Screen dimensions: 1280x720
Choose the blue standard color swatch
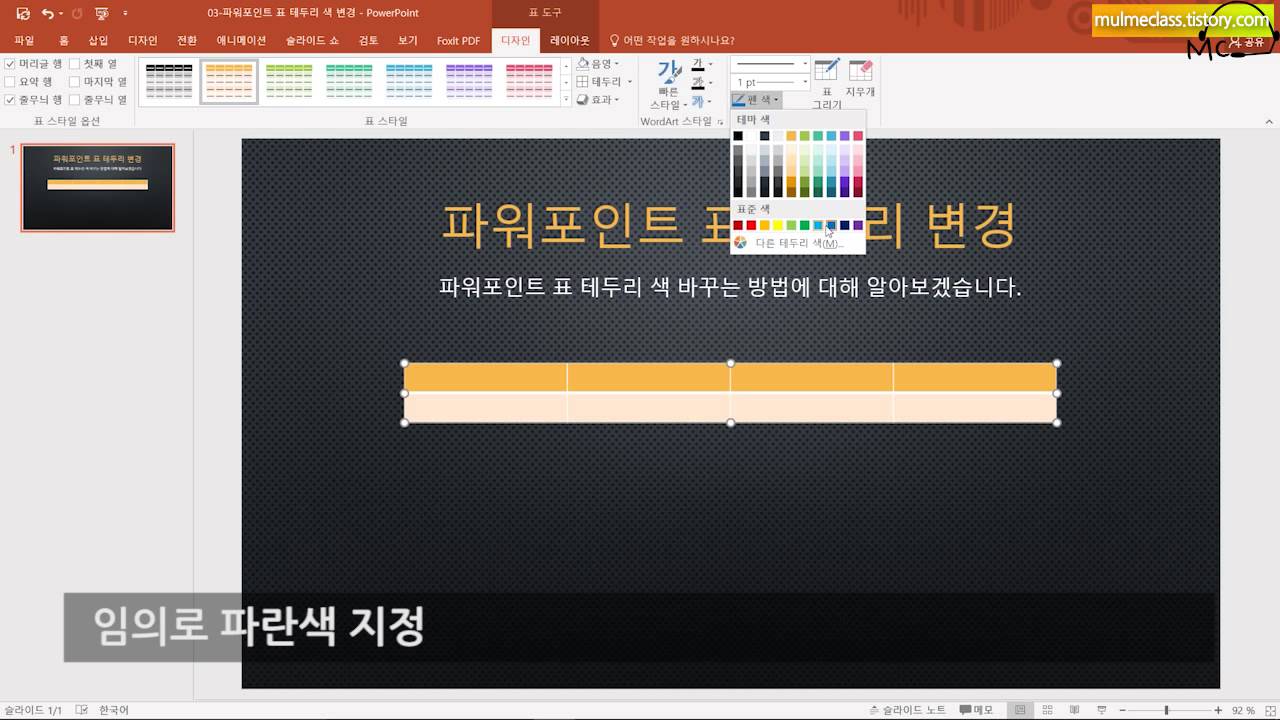[831, 225]
